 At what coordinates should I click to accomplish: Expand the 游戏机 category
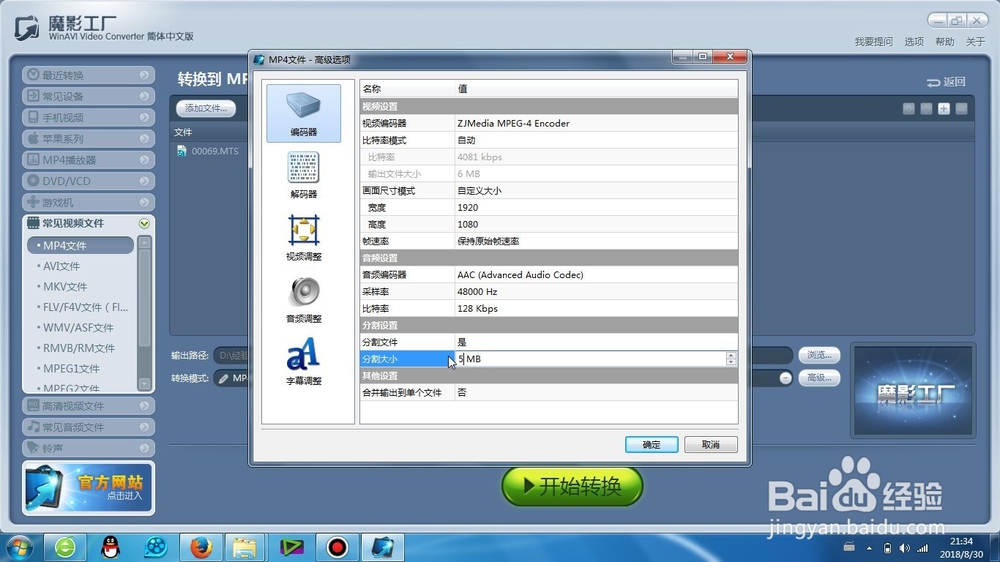88,202
